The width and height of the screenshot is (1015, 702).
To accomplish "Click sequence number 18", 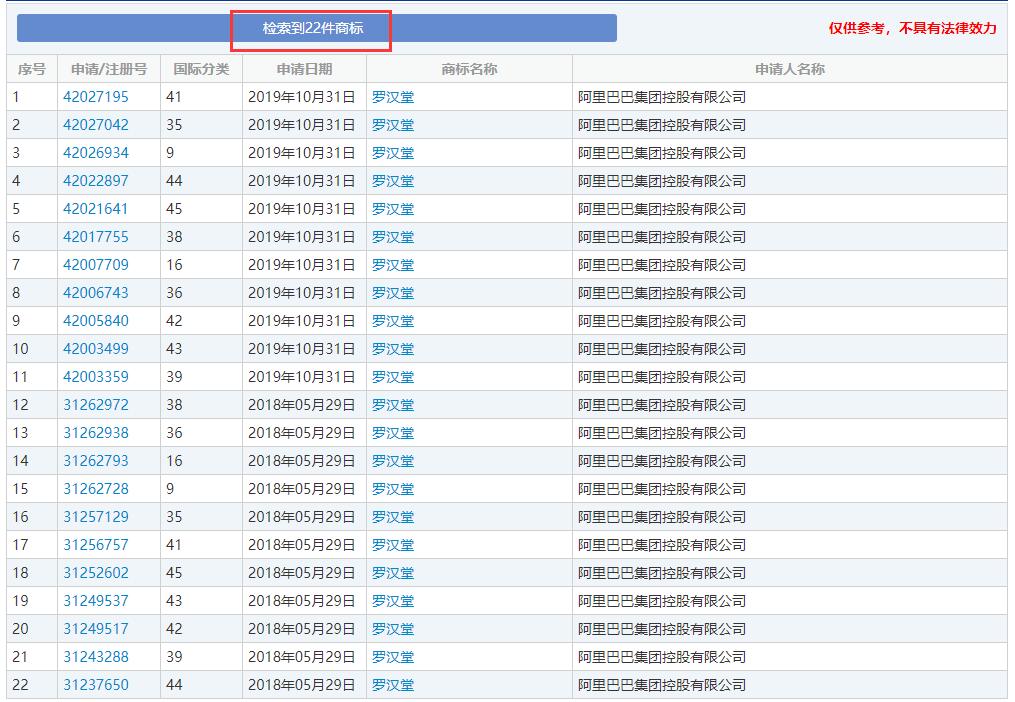I will point(21,573).
